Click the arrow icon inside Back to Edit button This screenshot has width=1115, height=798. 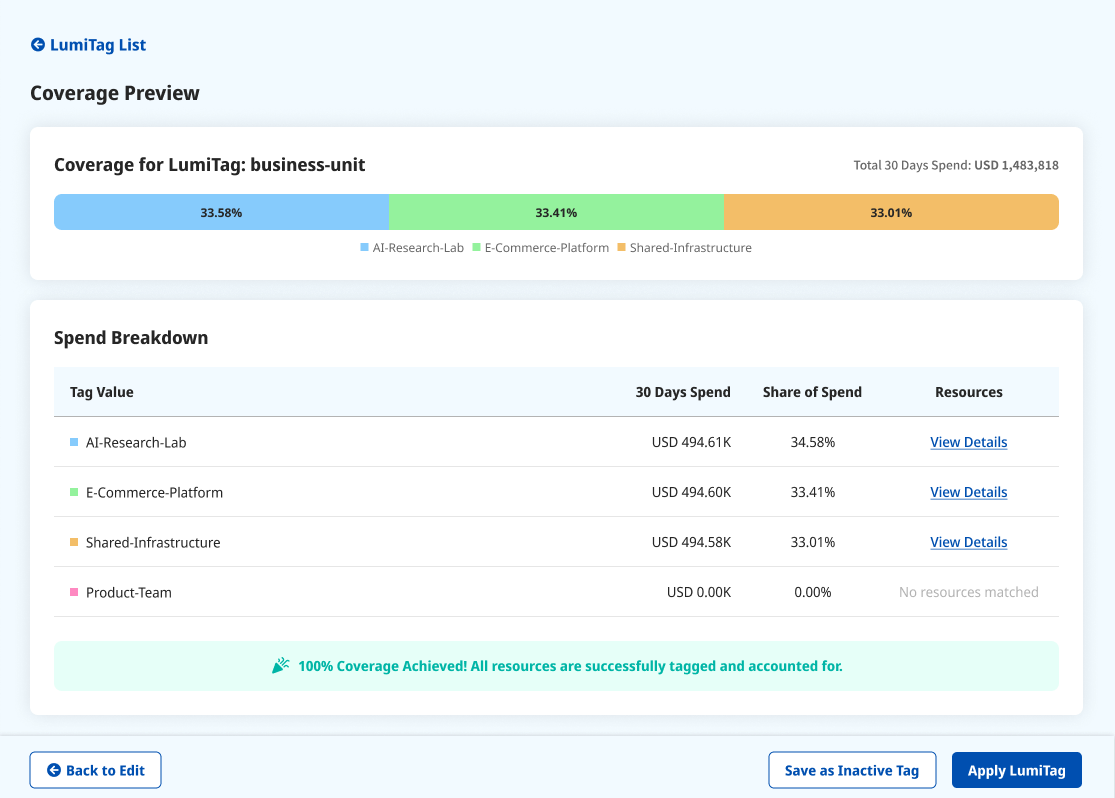tap(53, 770)
